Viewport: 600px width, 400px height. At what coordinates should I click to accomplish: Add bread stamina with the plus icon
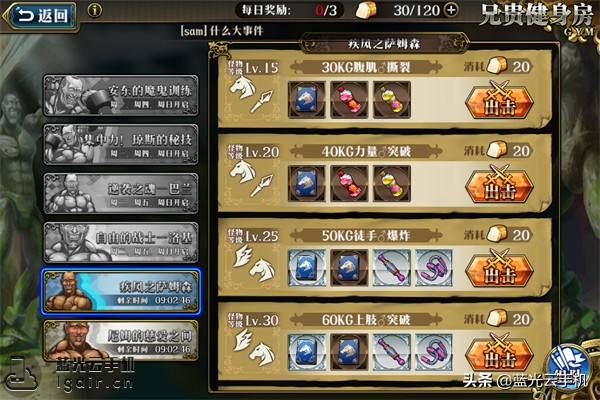click(x=451, y=10)
